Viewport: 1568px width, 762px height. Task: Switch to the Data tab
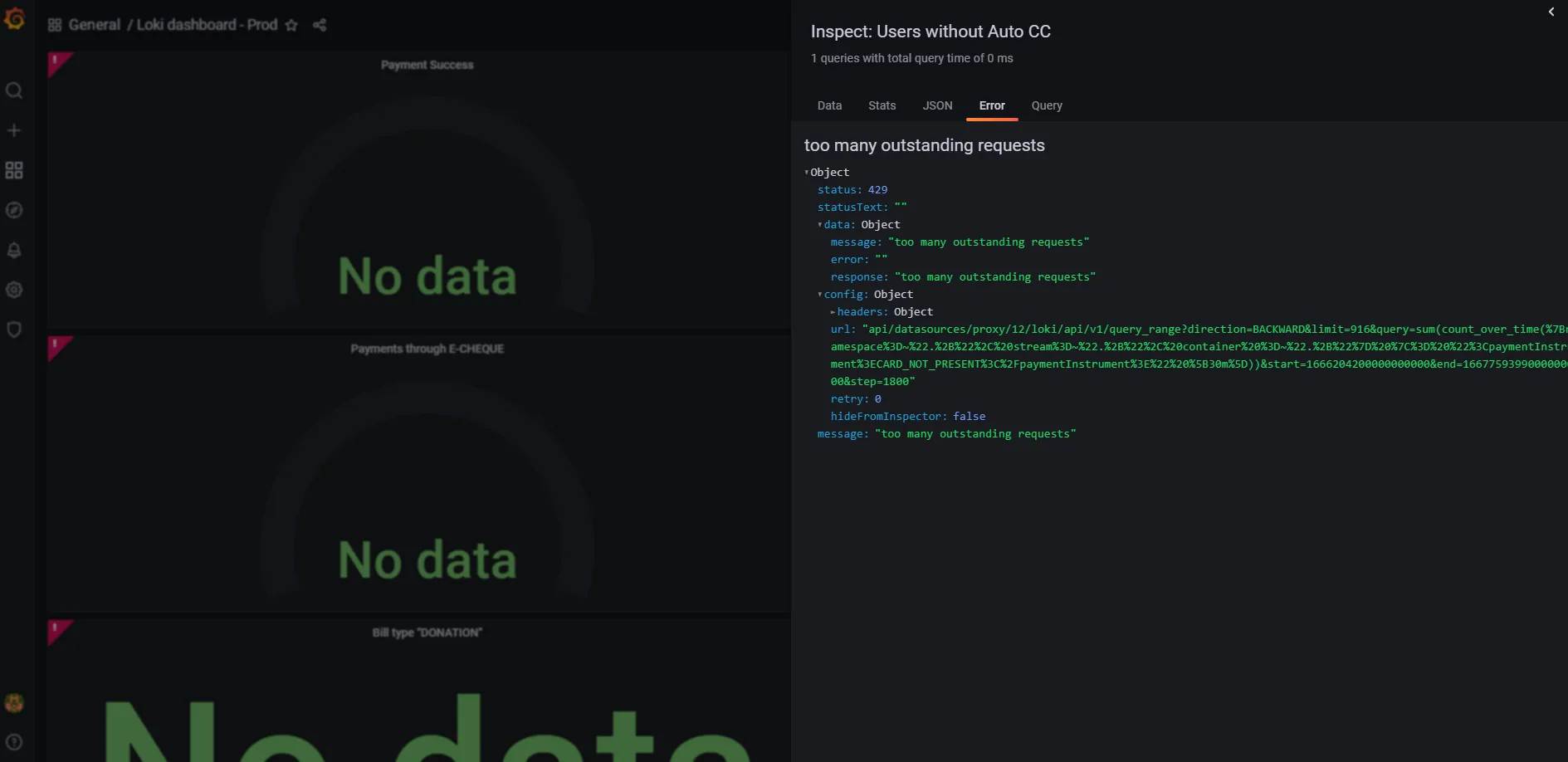click(829, 105)
